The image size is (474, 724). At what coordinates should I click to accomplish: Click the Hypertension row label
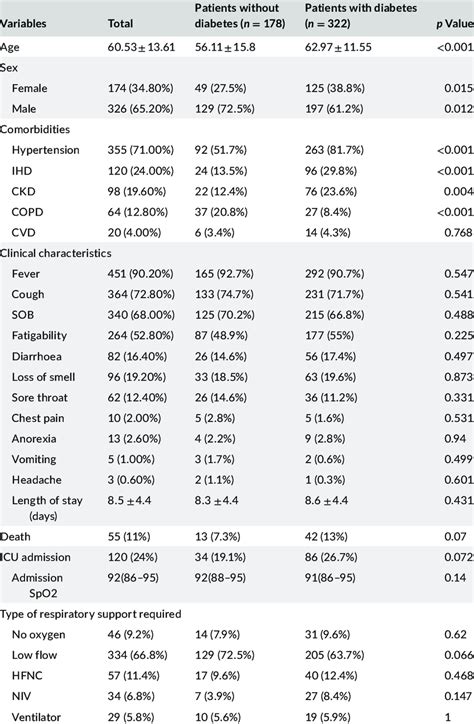(46, 150)
